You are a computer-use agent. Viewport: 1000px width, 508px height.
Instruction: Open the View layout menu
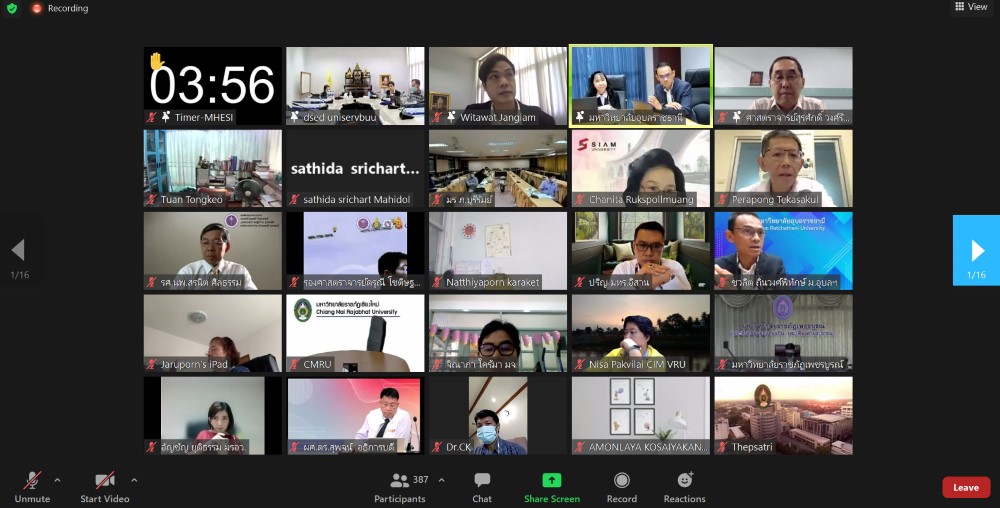[x=969, y=7]
